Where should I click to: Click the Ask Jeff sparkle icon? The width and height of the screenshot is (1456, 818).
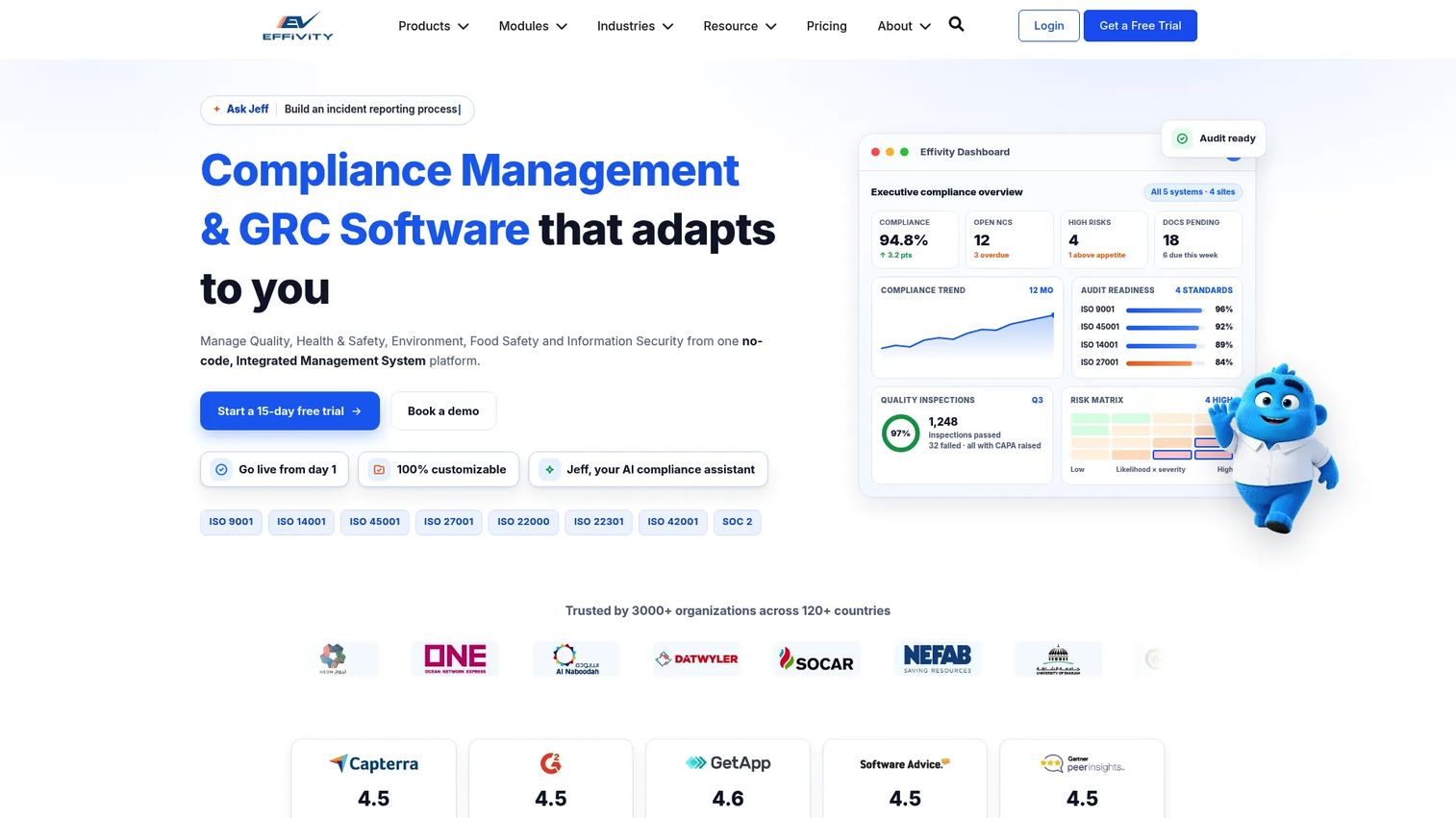click(x=216, y=110)
